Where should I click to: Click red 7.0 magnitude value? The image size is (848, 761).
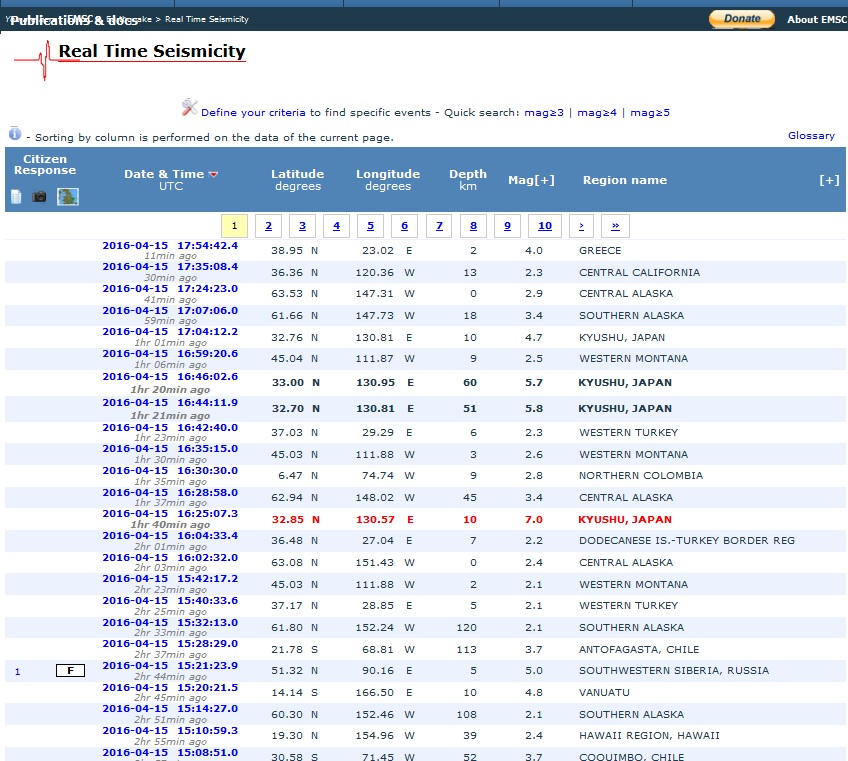[533, 520]
